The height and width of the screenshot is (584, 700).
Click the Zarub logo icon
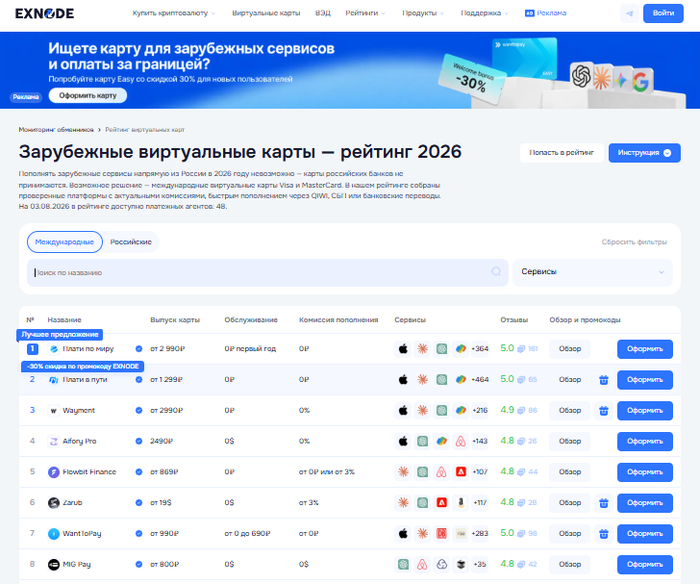click(54, 503)
